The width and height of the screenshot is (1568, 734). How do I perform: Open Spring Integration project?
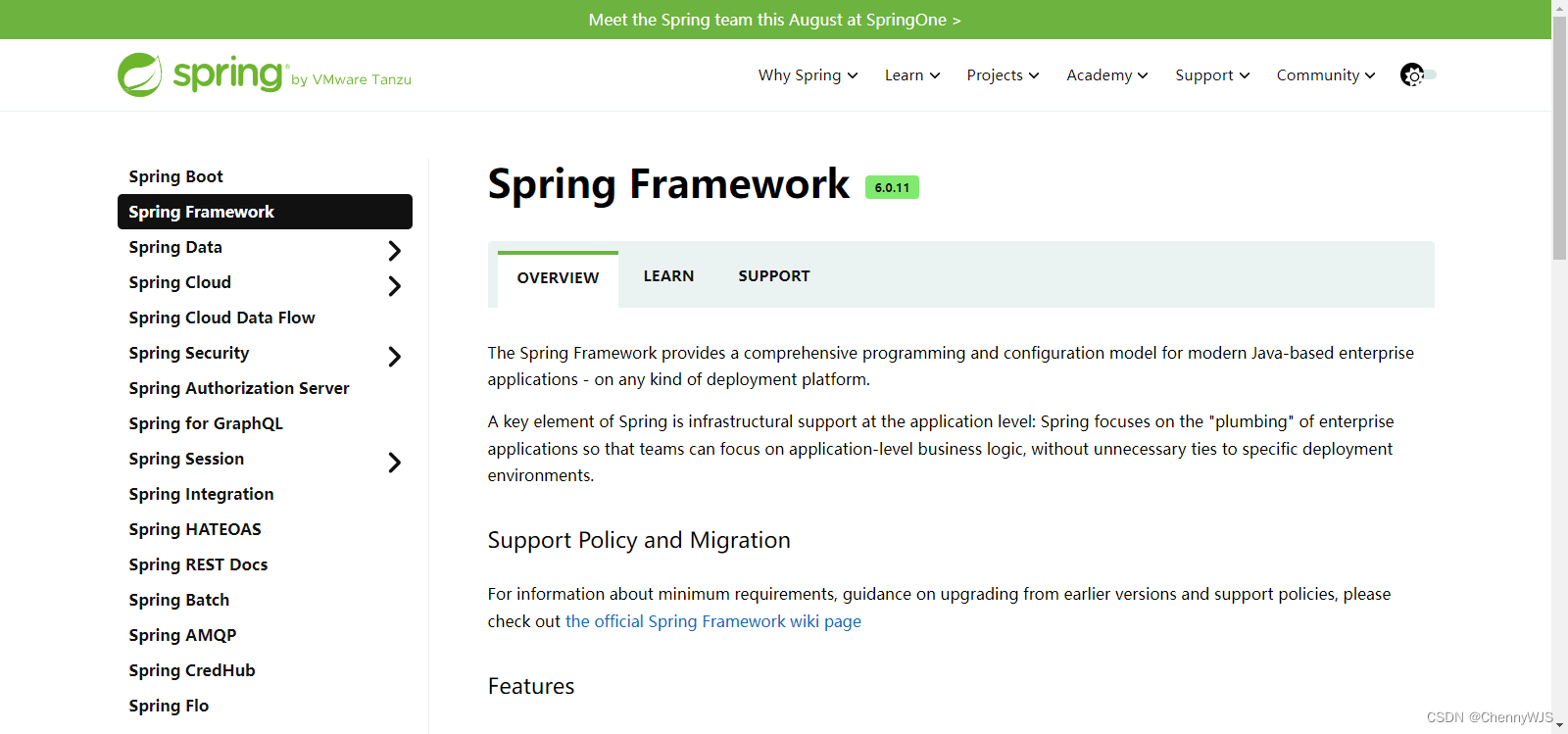point(201,494)
